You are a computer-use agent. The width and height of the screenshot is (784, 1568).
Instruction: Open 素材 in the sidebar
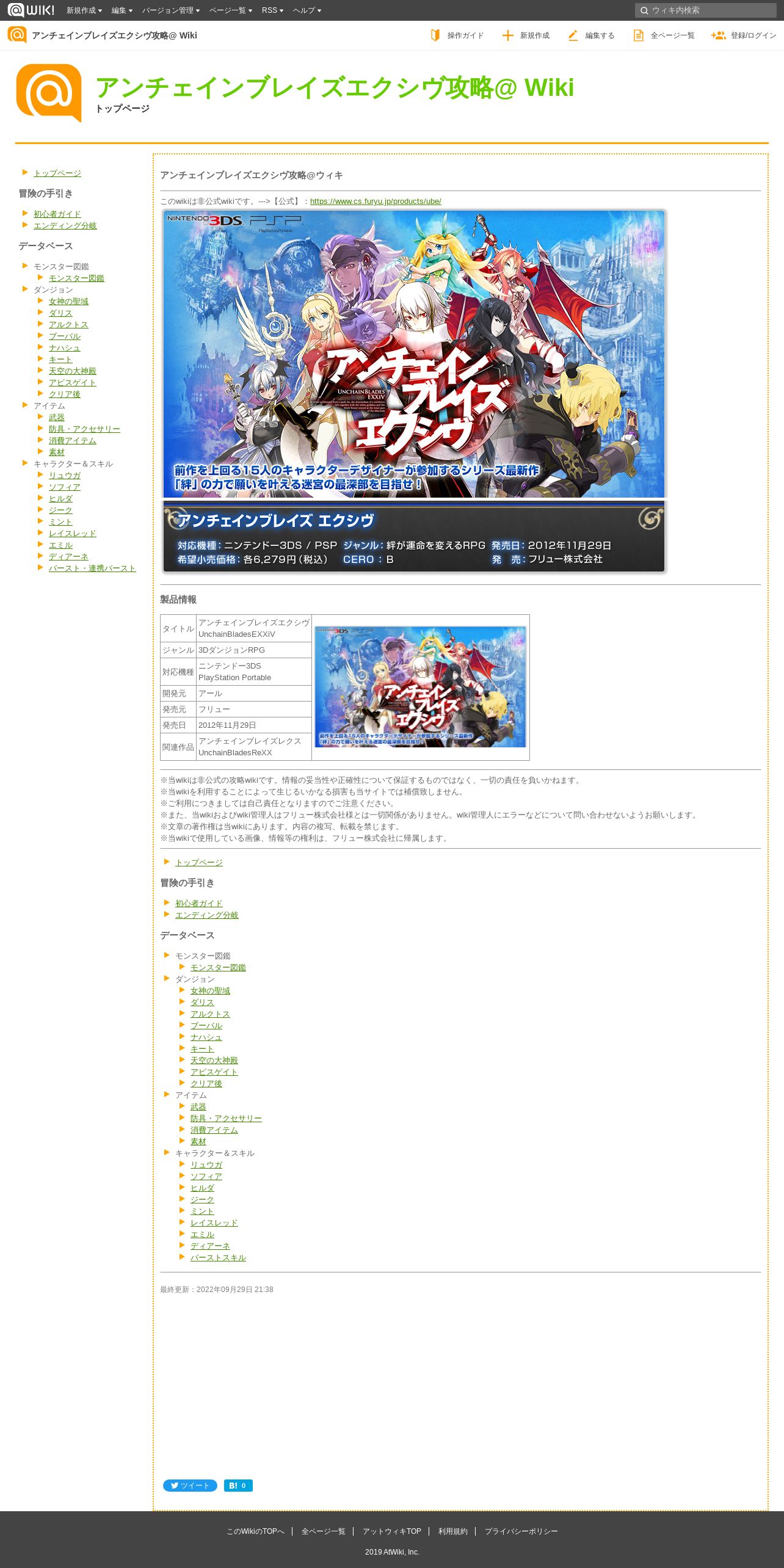tap(57, 452)
